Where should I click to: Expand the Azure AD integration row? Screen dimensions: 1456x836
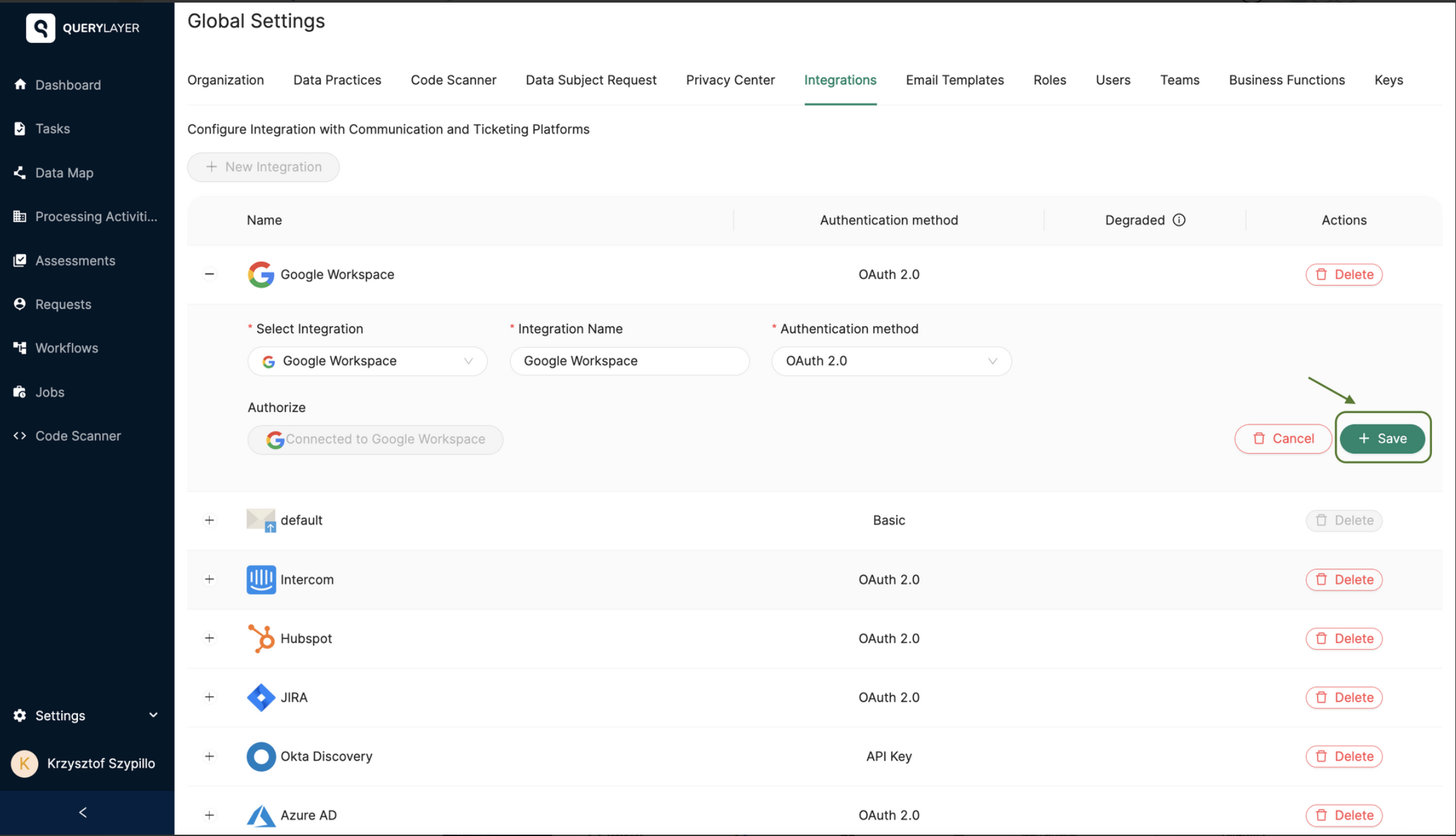(209, 815)
